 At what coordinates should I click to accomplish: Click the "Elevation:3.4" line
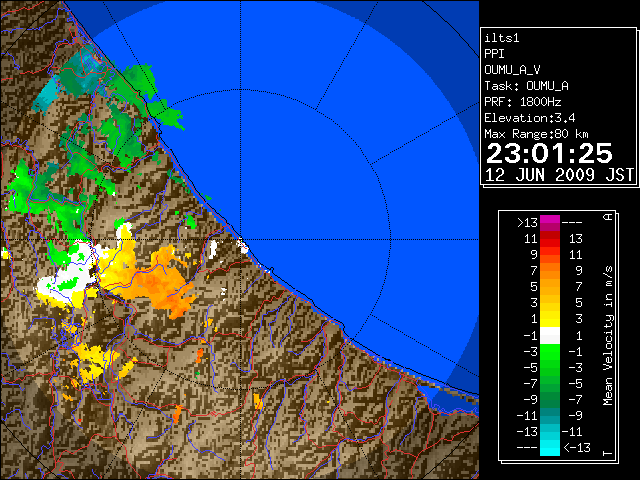pos(530,118)
